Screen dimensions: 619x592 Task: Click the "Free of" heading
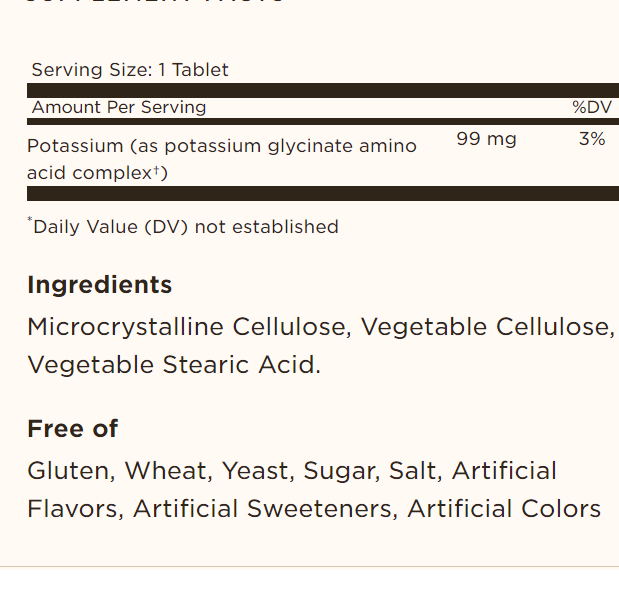tap(73, 429)
